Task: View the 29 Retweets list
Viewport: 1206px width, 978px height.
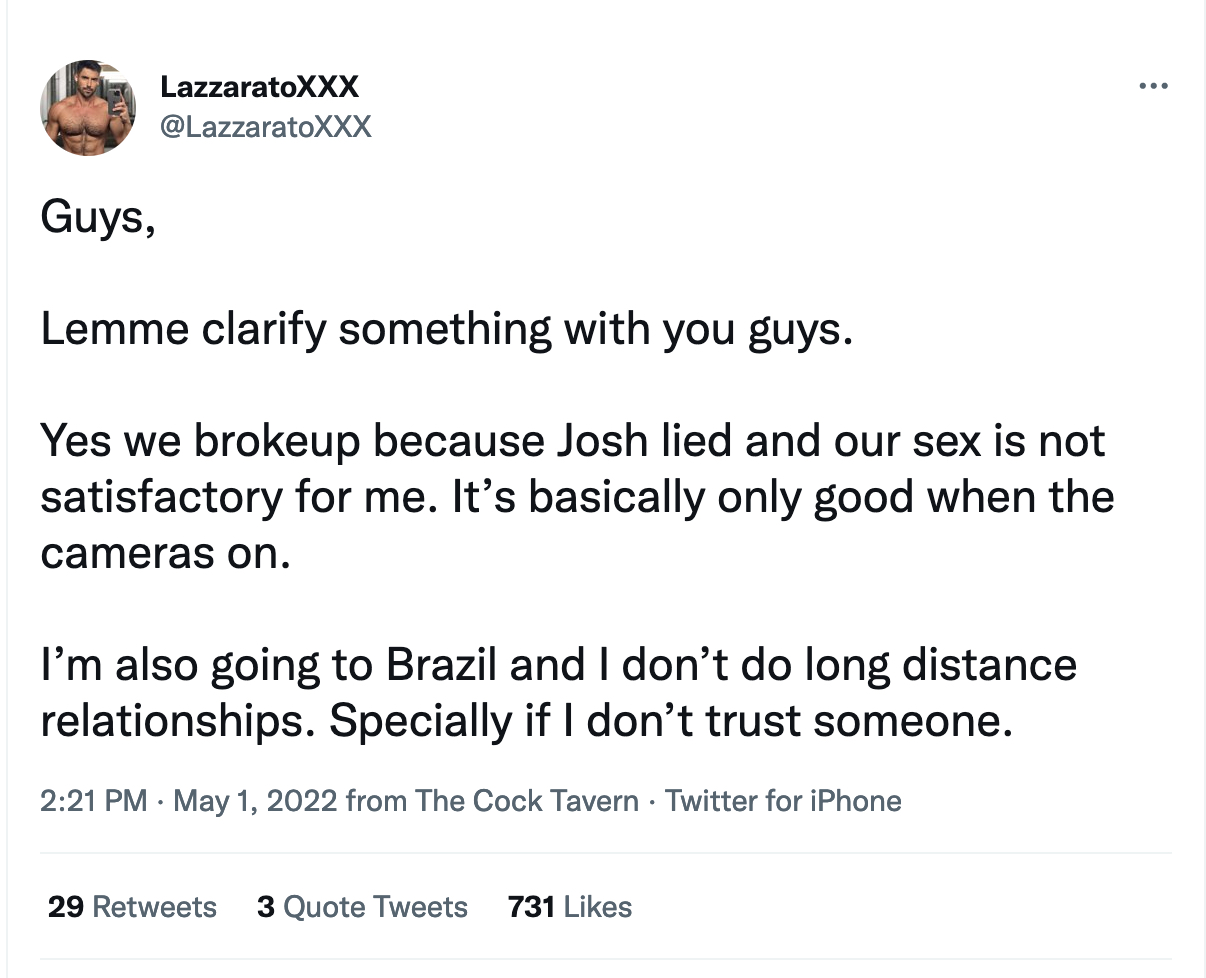Action: 131,907
